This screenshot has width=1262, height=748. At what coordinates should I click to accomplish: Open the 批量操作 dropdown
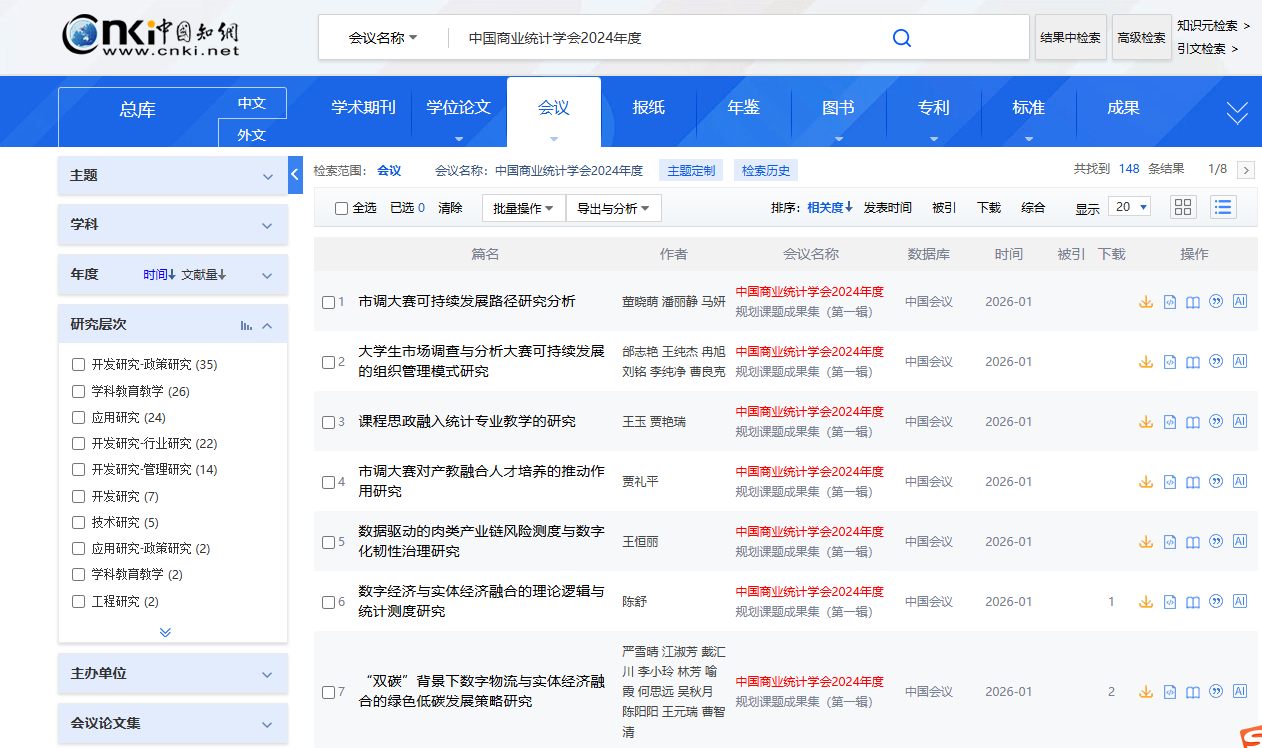tap(522, 207)
